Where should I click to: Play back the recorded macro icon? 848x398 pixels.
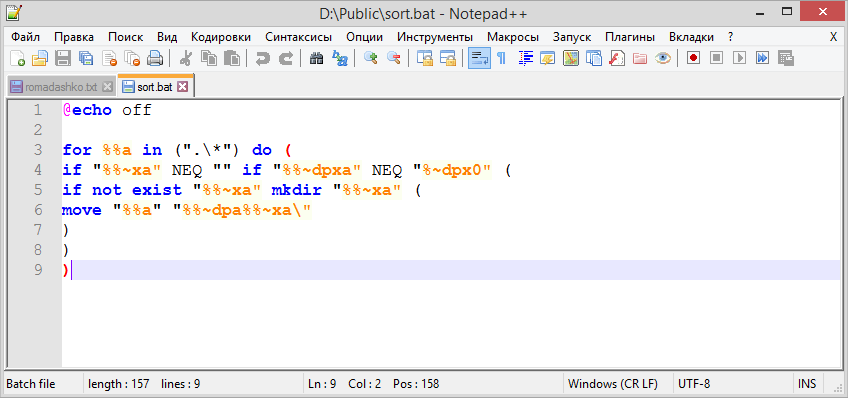739,58
